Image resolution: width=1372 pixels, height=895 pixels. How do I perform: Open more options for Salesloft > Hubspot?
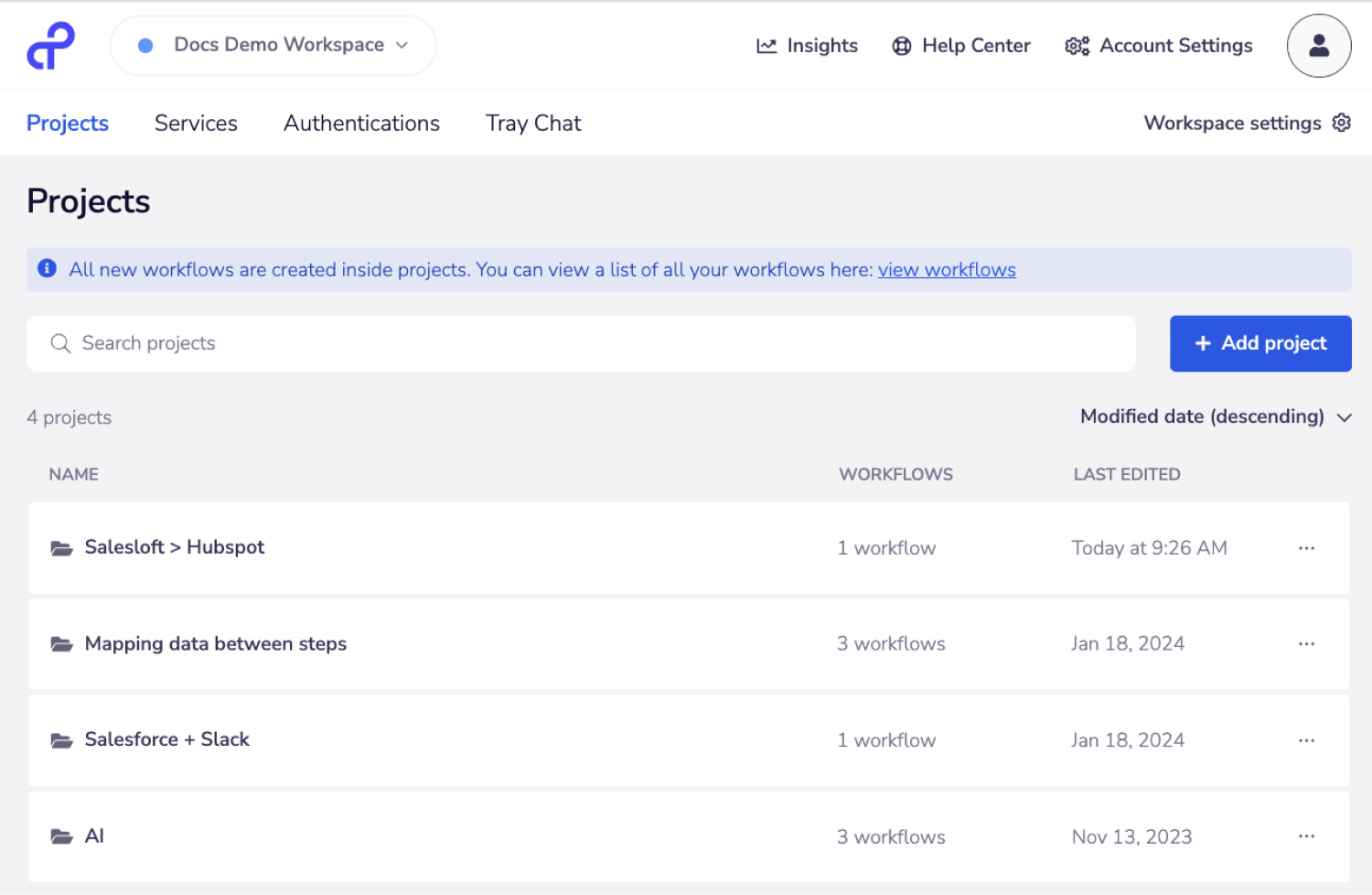1305,548
